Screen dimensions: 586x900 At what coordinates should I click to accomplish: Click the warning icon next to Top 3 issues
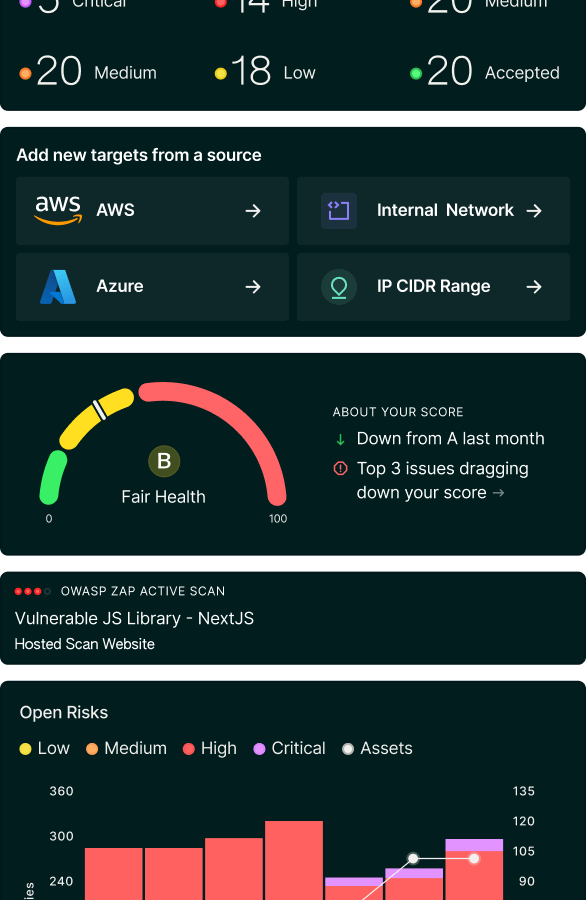[x=341, y=468]
